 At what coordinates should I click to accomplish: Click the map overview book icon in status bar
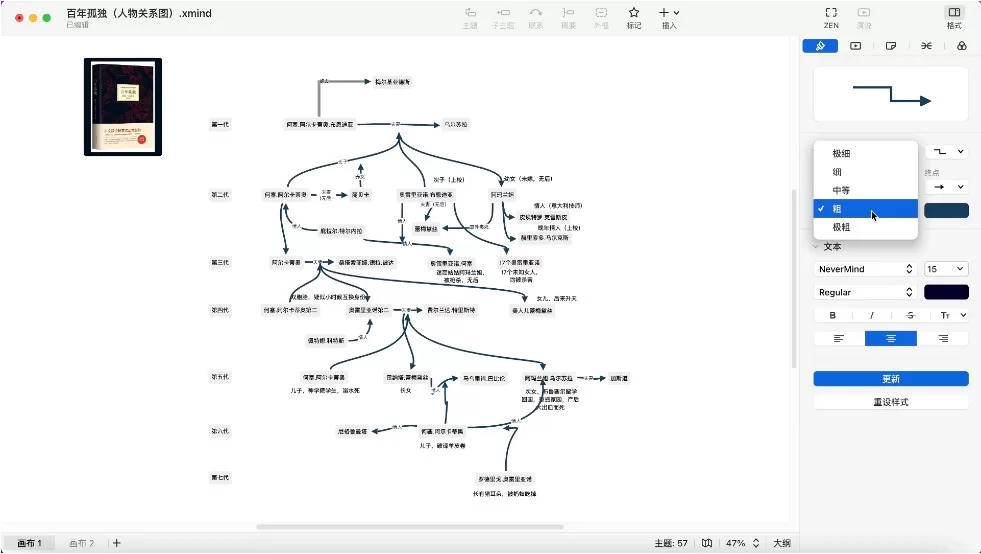pyautogui.click(x=707, y=543)
